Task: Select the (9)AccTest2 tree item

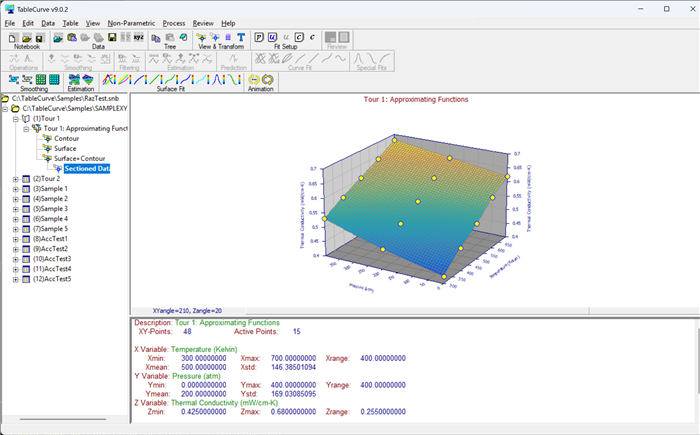Action: [x=50, y=249]
